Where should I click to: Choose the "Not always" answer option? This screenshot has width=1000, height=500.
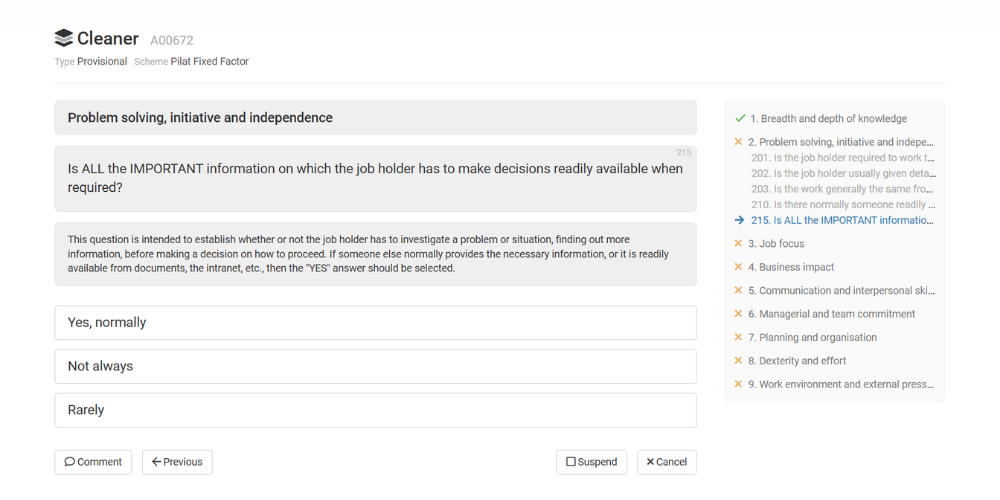[375, 366]
